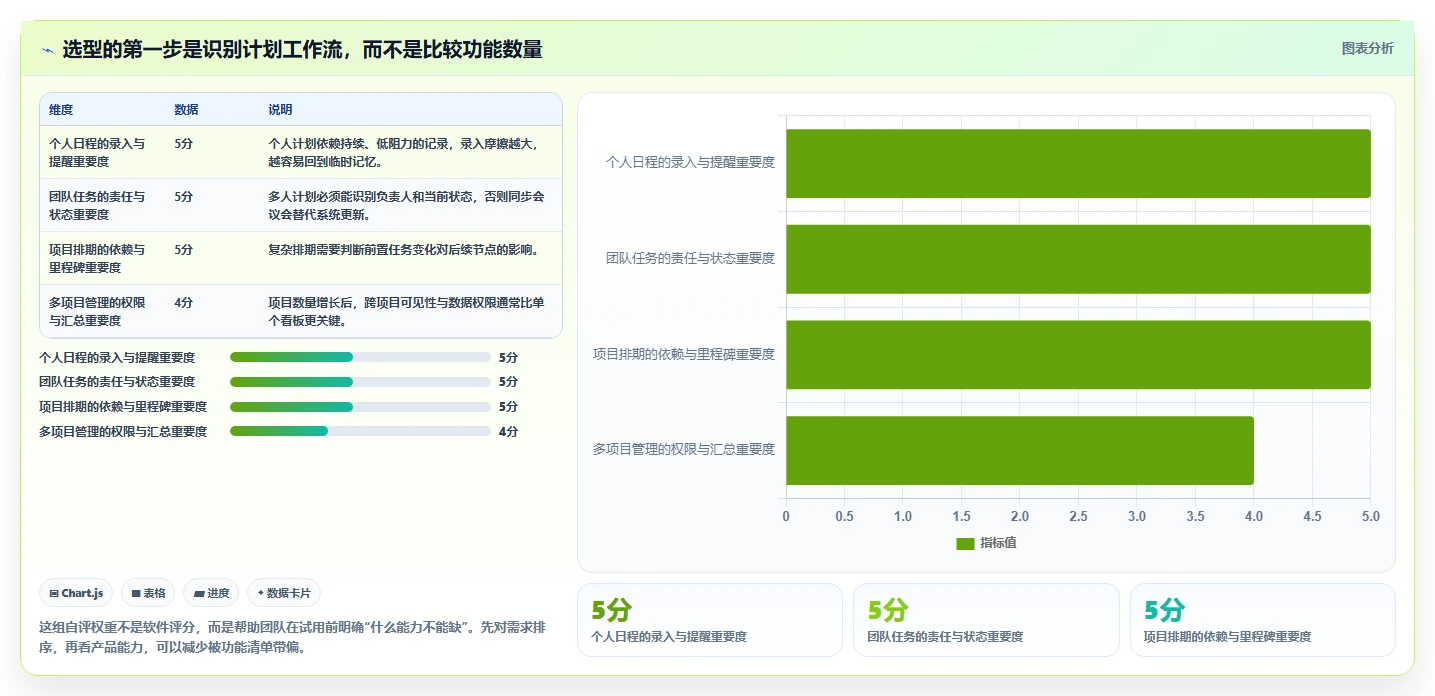1435x696 pixels.
Task: Click the description starting 多人计划必须能识别
Action: [407, 205]
